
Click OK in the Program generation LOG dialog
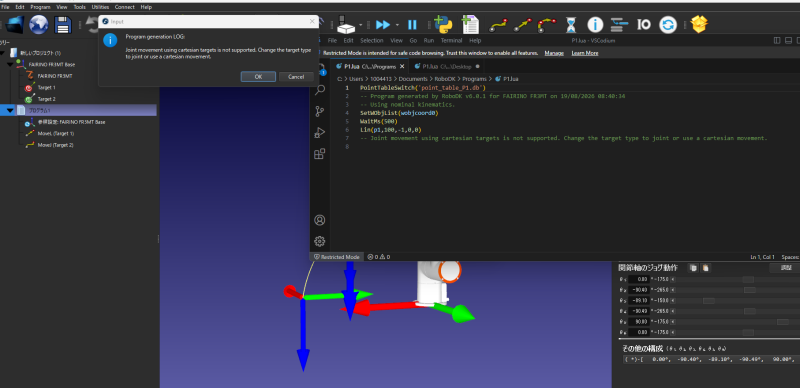[258, 77]
